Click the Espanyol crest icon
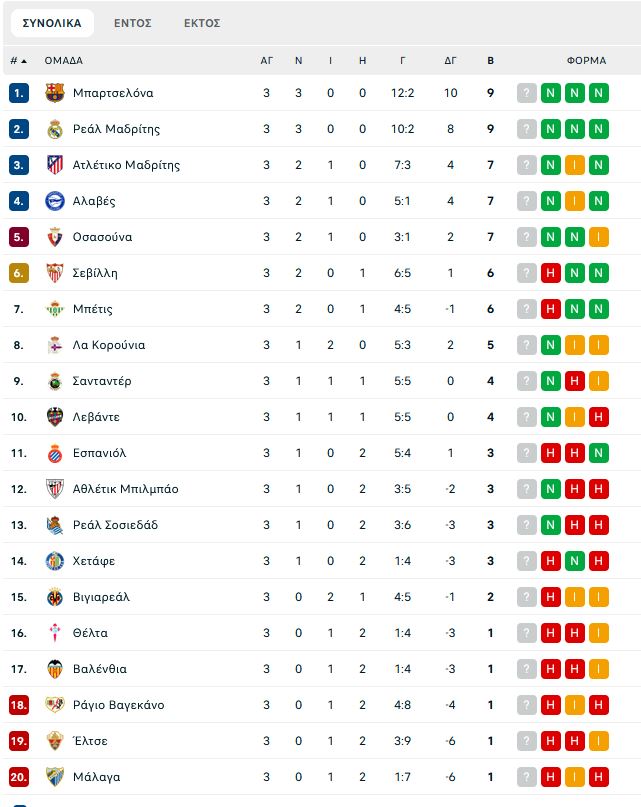The height and width of the screenshot is (807, 641). click(55, 453)
